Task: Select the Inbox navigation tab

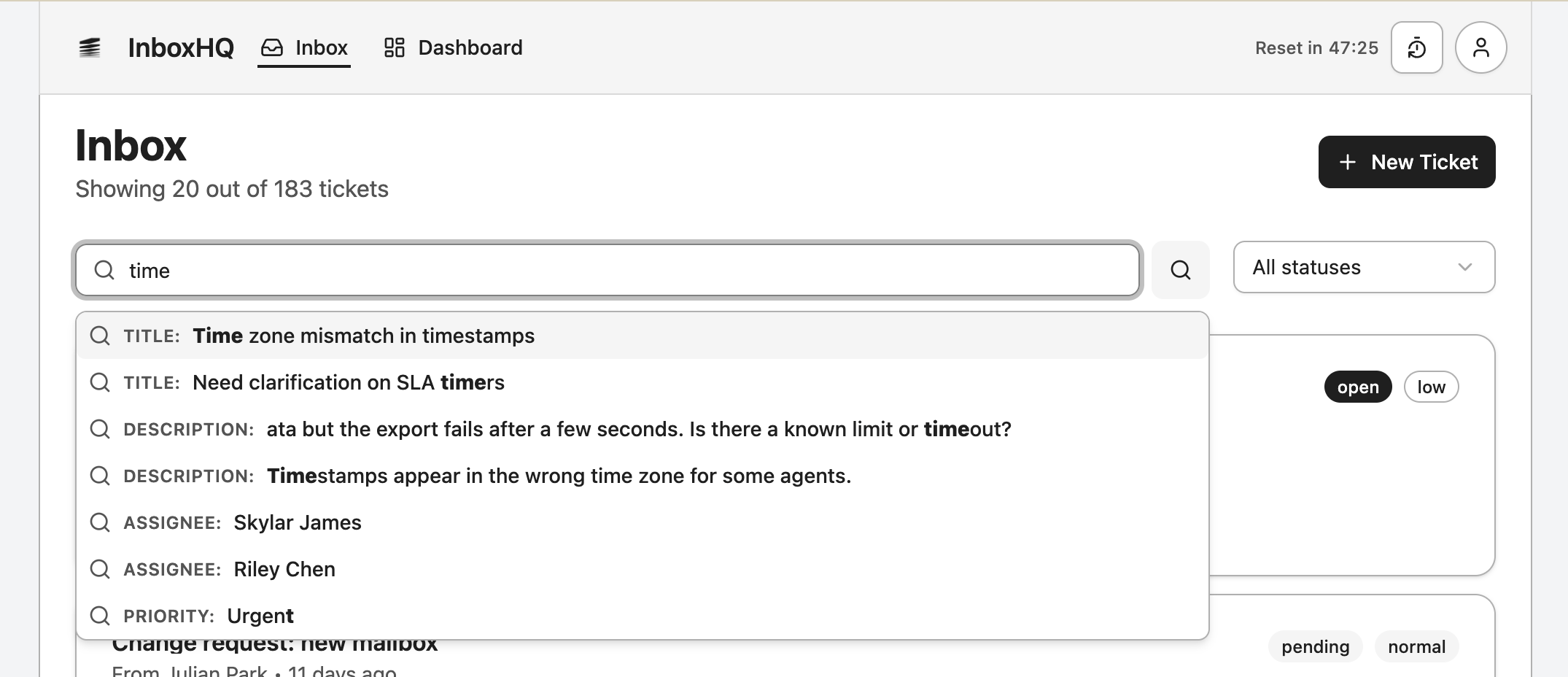Action: point(304,48)
